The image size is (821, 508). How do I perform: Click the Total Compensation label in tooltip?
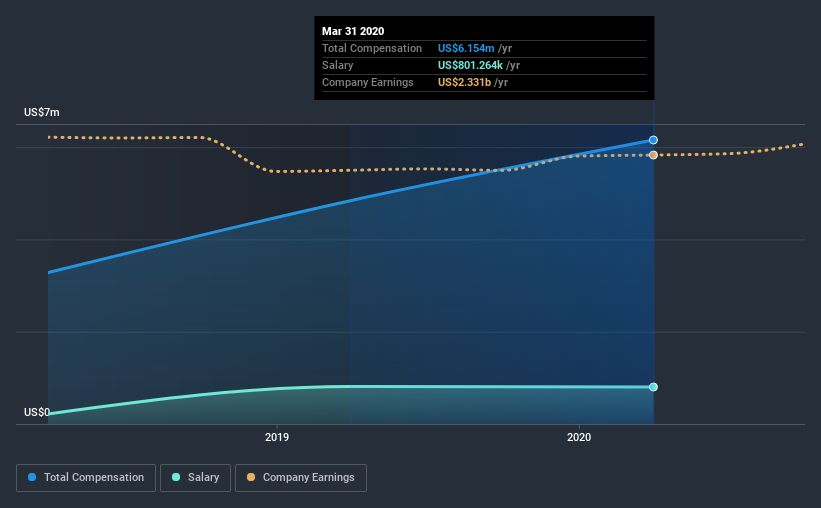coord(372,48)
